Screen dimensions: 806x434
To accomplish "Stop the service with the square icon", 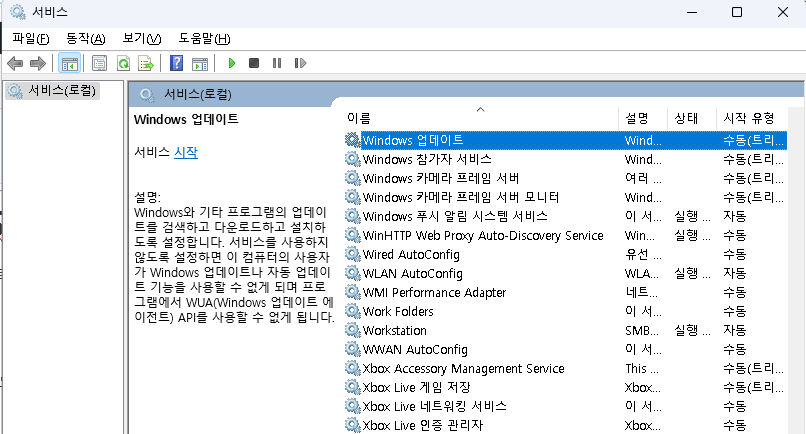I will [254, 63].
